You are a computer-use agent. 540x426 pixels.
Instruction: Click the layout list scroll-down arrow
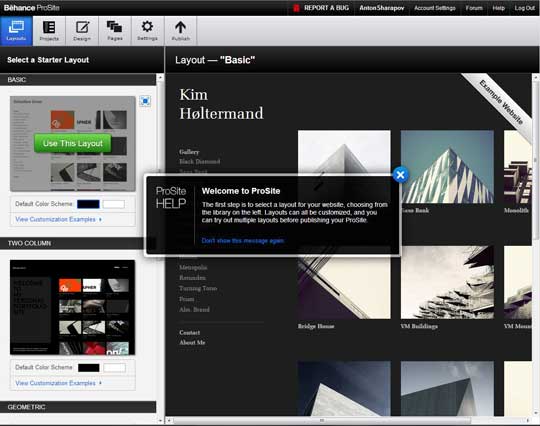tap(160, 420)
